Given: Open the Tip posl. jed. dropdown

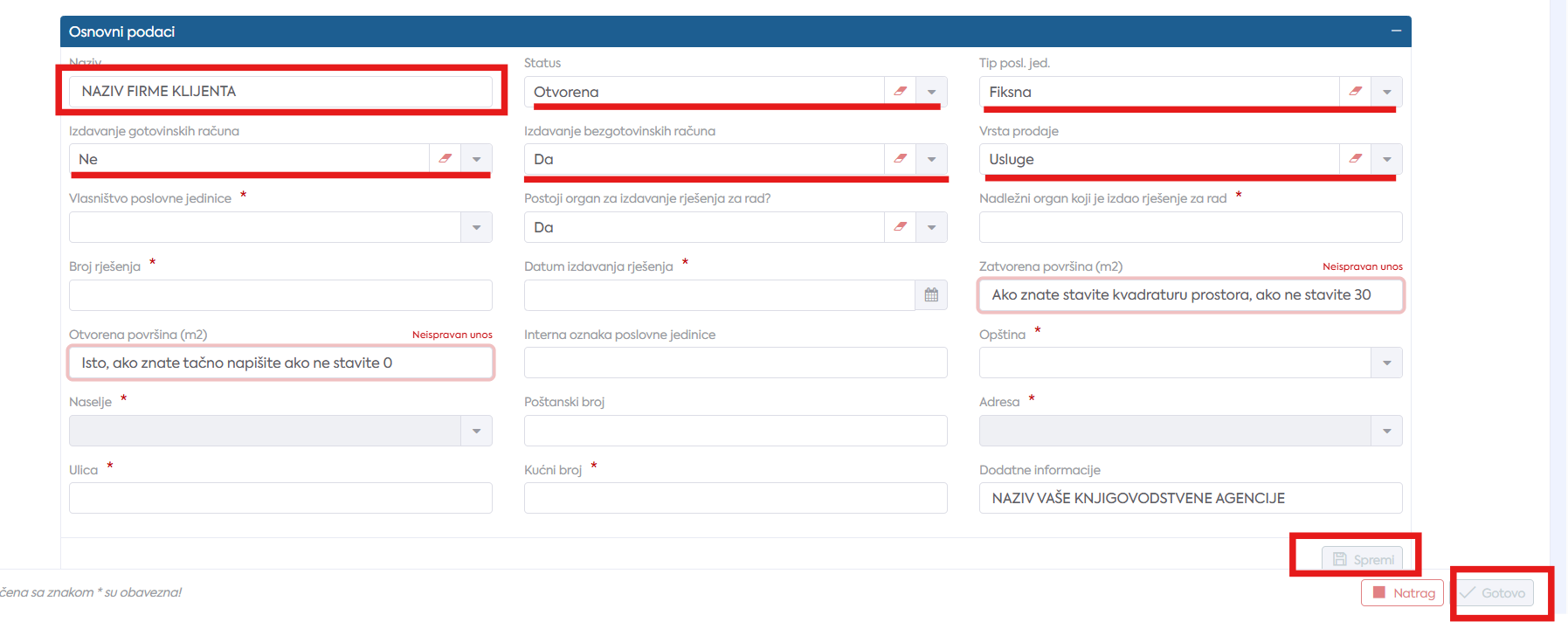Looking at the screenshot, I should (x=1387, y=92).
